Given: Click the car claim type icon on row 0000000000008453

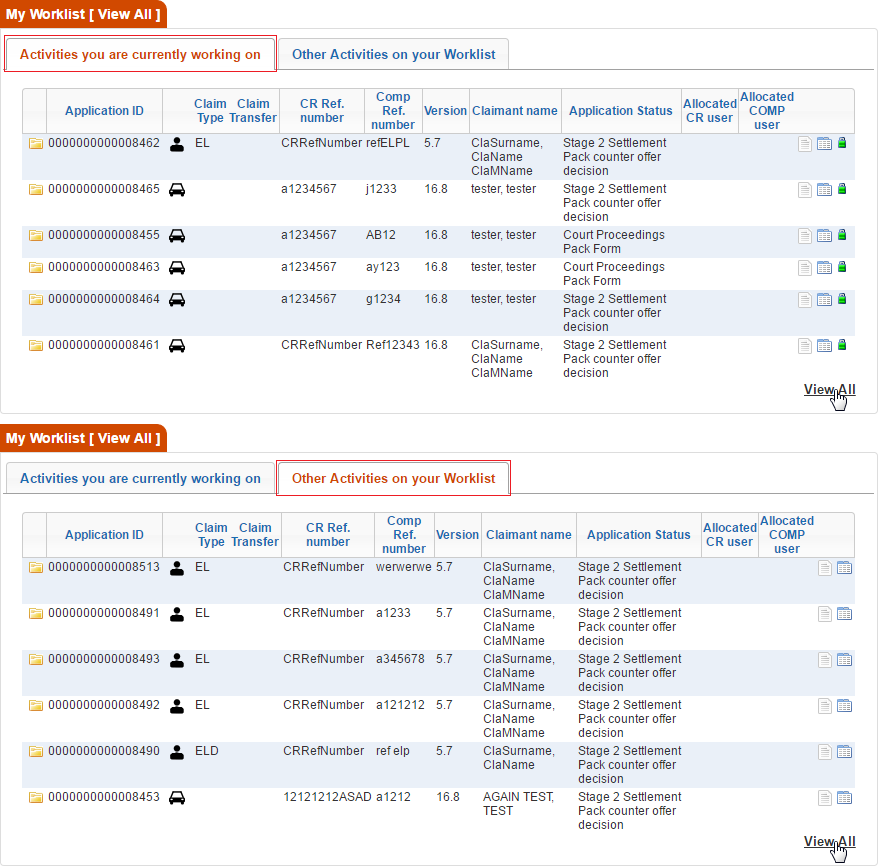Looking at the screenshot, I should click(176, 797).
